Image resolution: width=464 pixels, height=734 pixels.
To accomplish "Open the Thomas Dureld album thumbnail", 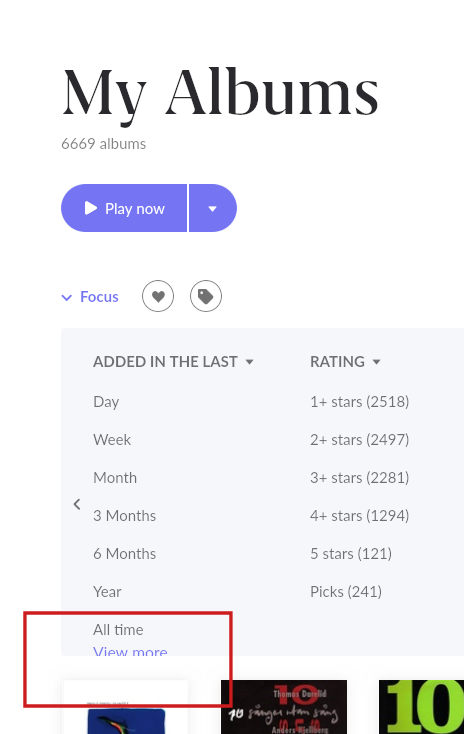I will pyautogui.click(x=284, y=707).
